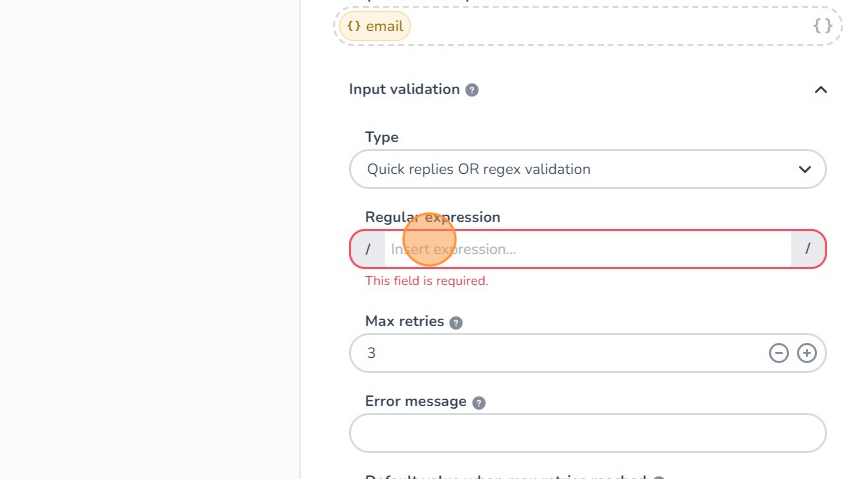Click into the Max retries number field
Image resolution: width=861 pixels, height=479 pixels.
[x=560, y=353]
